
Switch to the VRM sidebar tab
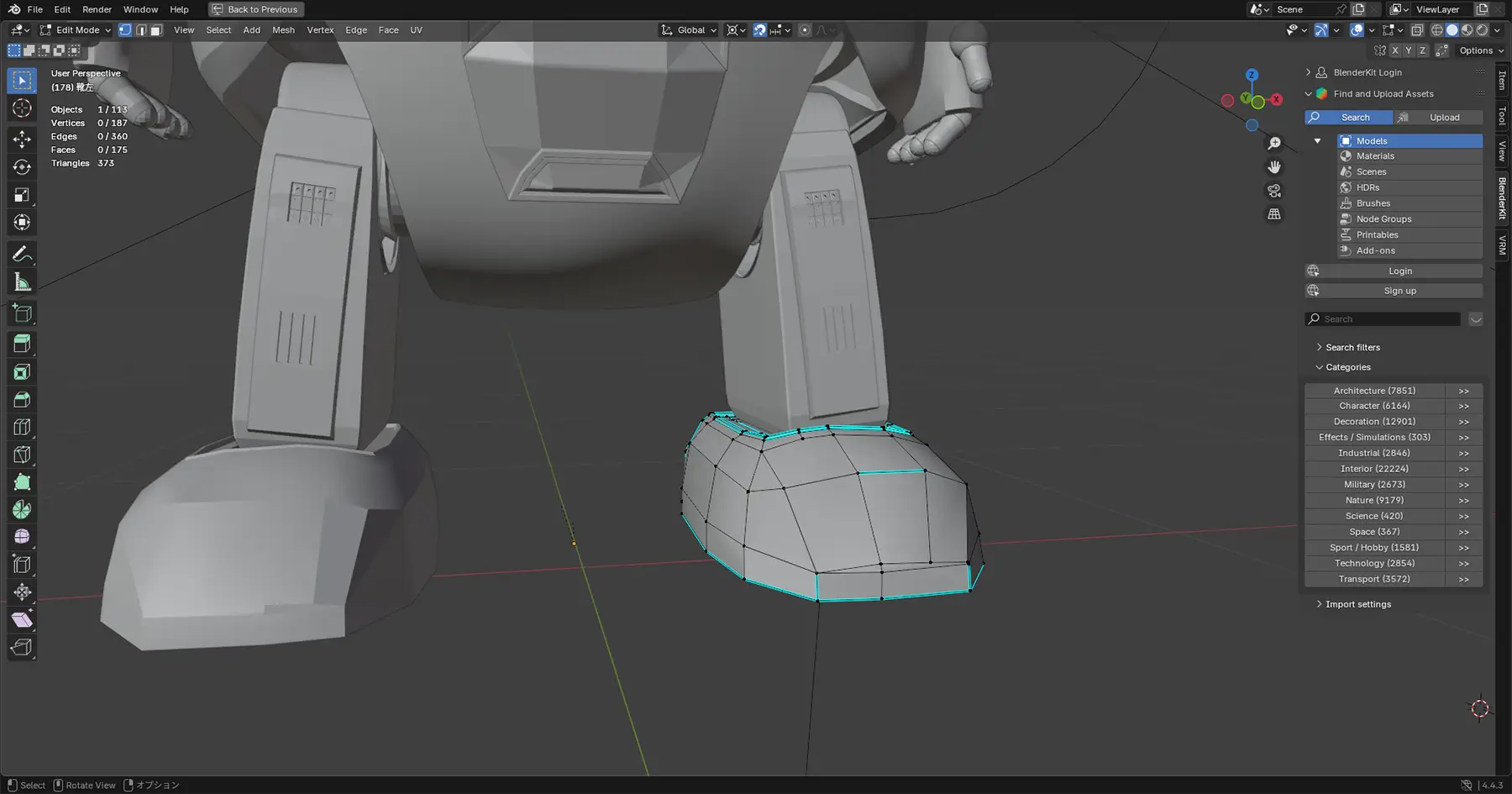[x=1501, y=244]
